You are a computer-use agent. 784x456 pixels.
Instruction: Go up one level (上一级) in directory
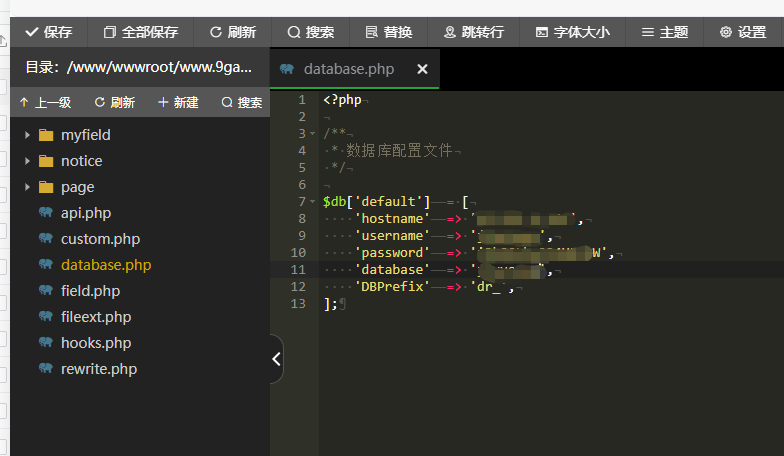point(45,103)
